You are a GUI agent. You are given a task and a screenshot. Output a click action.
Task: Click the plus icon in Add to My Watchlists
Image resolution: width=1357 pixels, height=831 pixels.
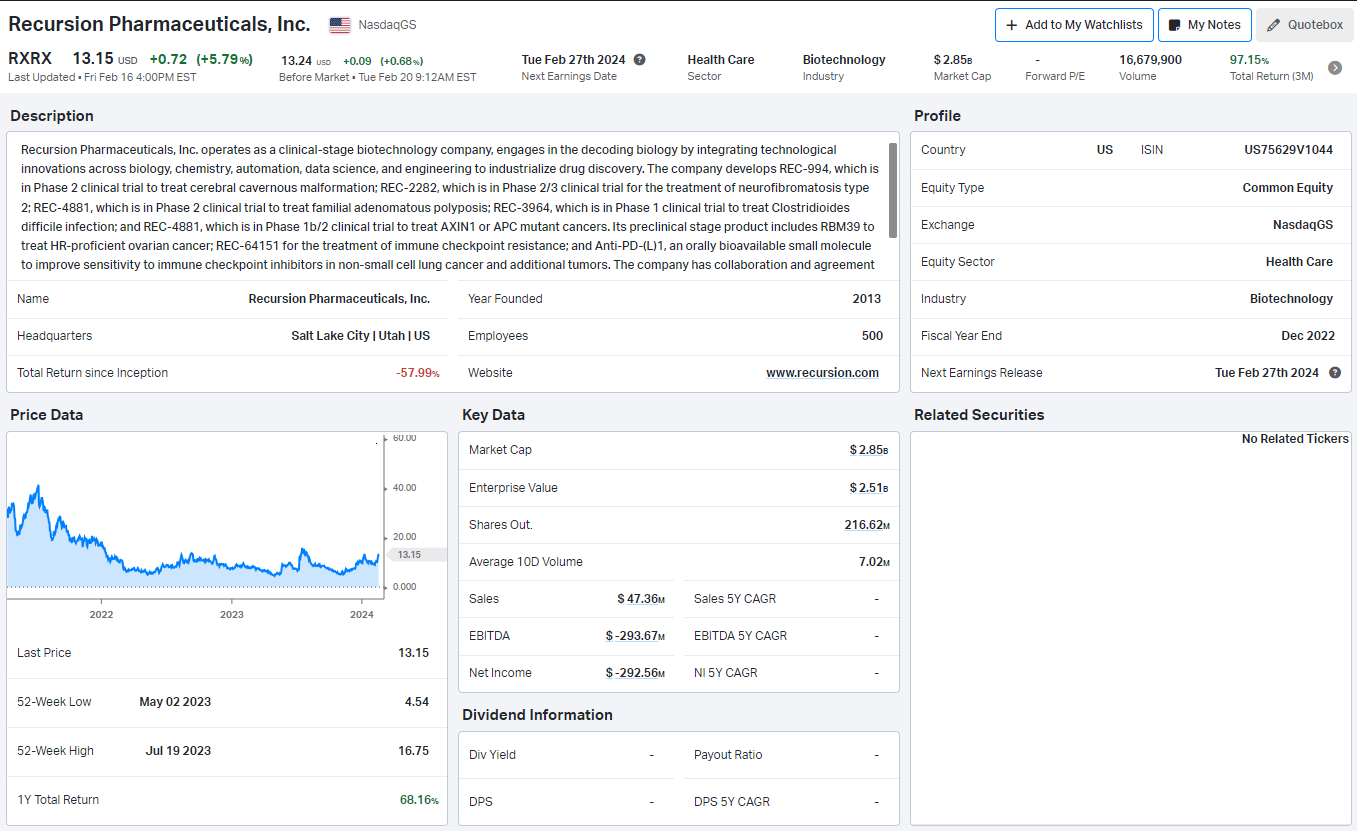coord(1012,25)
